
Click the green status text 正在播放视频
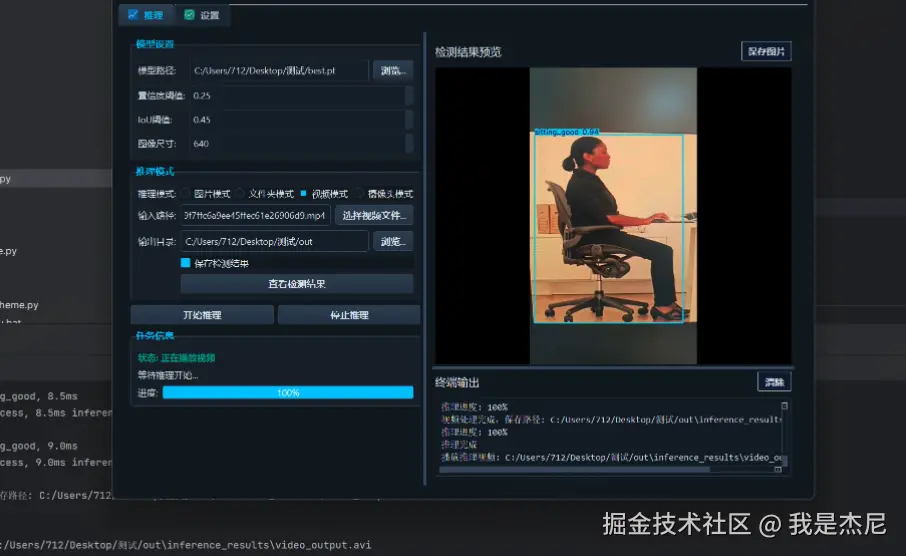(x=188, y=358)
